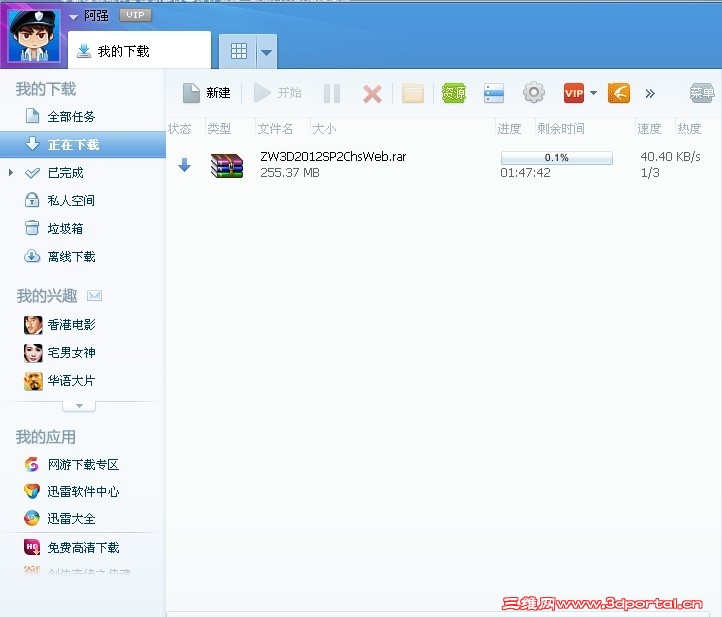Click speed value 40.40 KB/s
Viewport: 722px width, 617px height.
(x=670, y=157)
